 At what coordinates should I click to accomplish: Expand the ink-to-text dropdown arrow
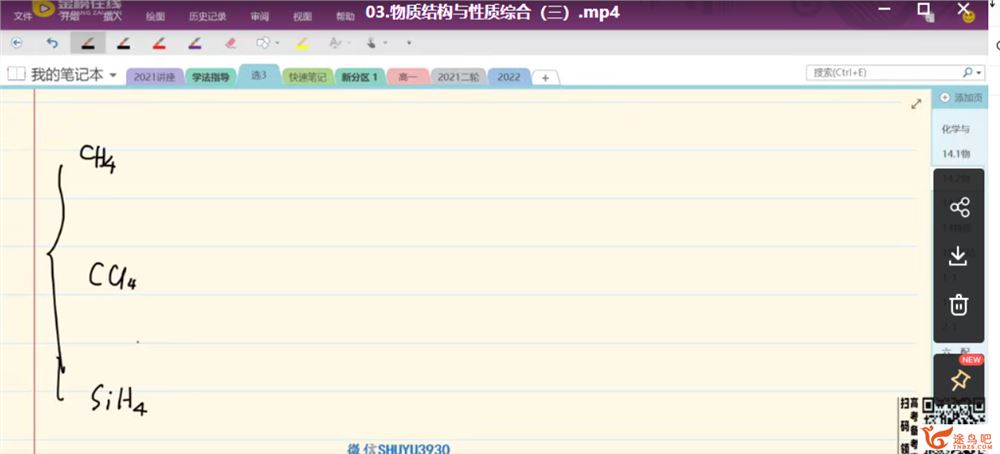coord(349,43)
